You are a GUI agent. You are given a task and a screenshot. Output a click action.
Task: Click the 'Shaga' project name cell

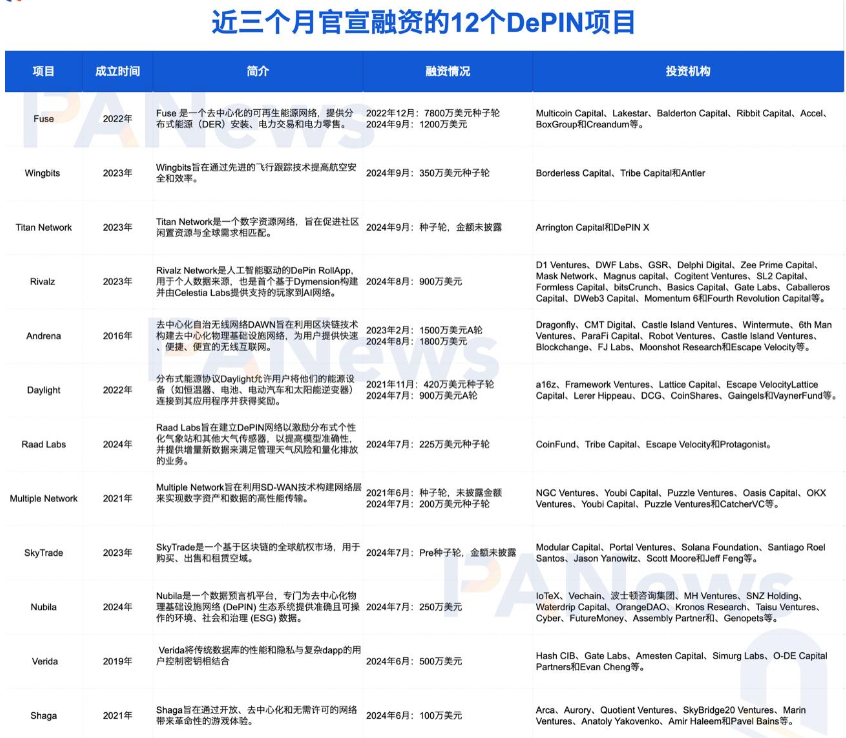coord(44,716)
